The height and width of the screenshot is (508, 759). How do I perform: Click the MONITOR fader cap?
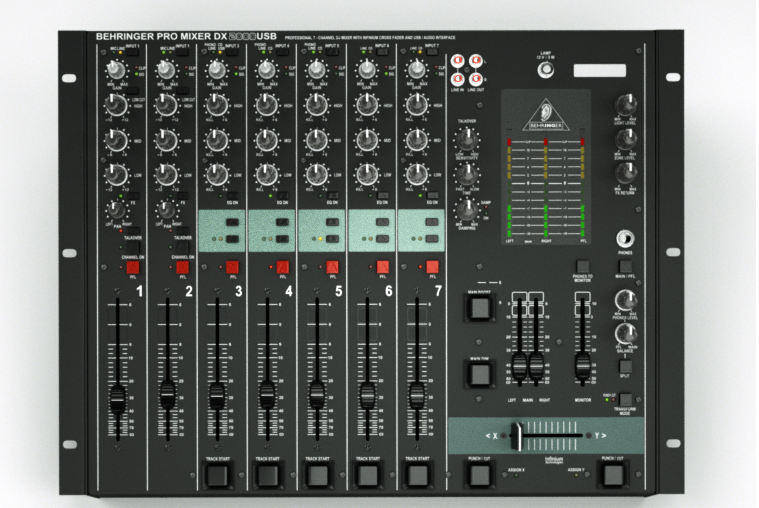point(582,366)
